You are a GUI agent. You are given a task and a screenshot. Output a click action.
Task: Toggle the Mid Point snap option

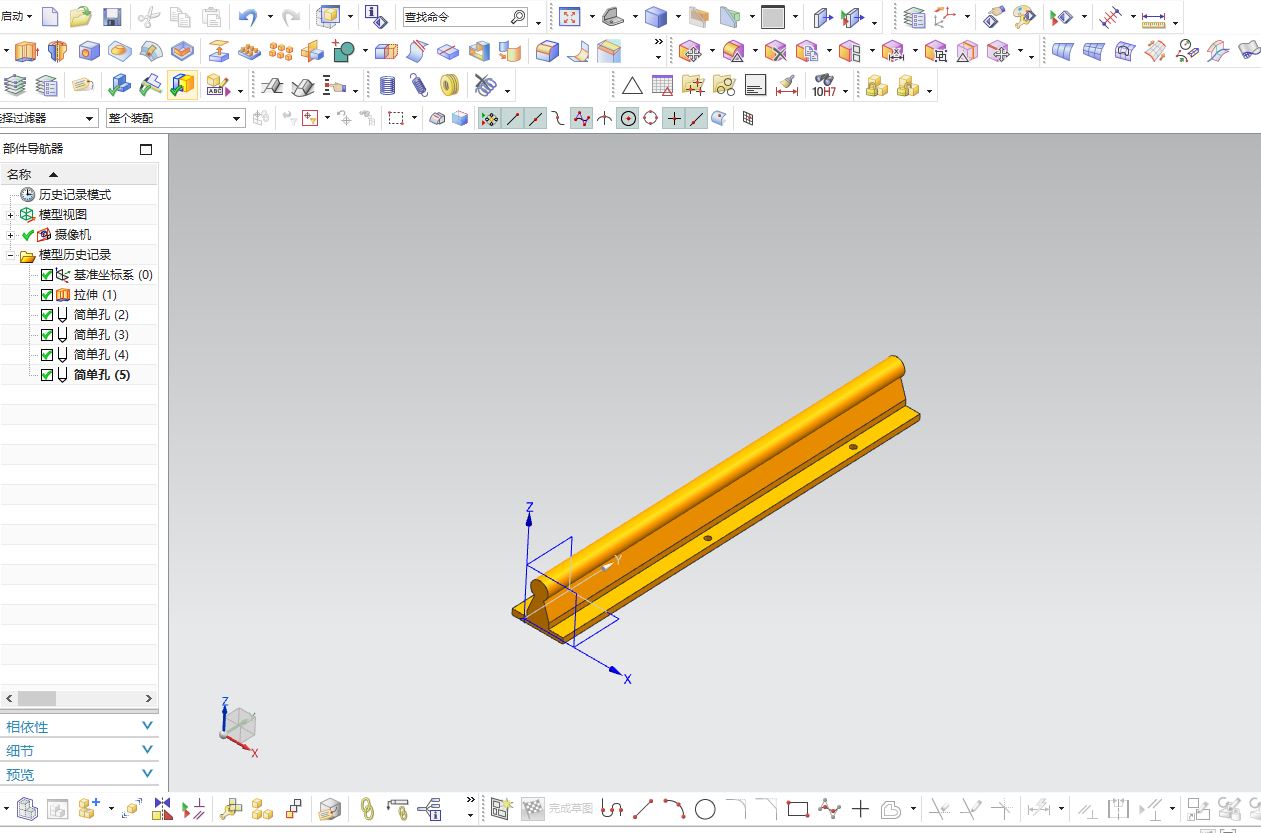click(536, 118)
